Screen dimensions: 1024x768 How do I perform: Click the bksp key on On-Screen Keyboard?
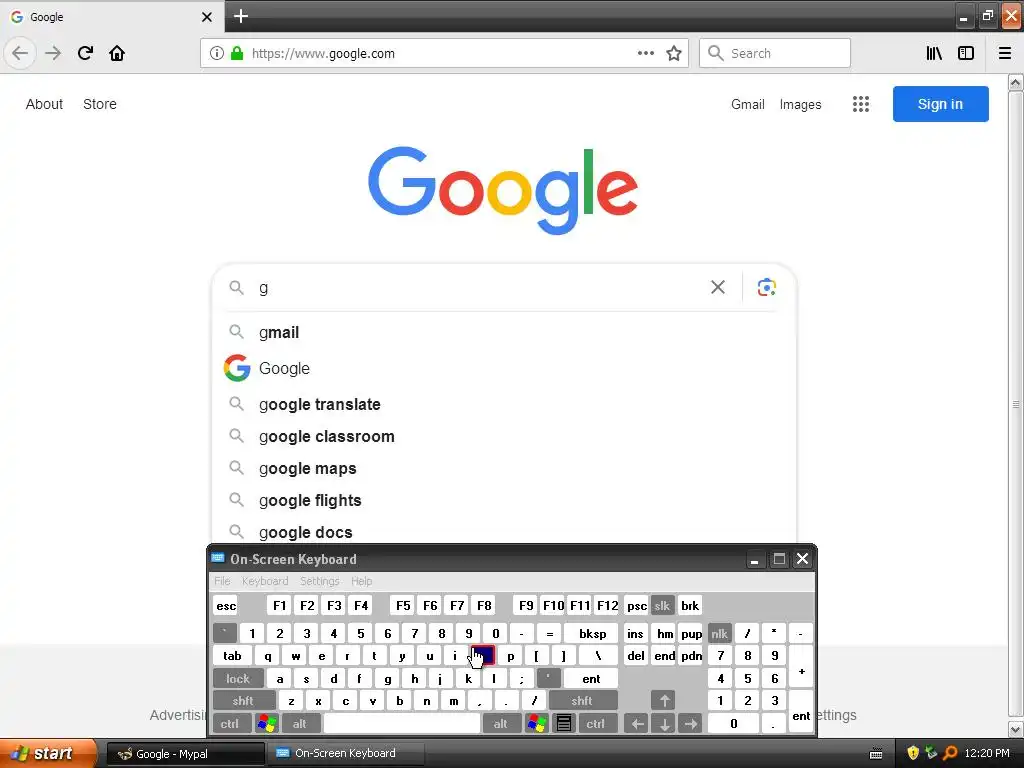pos(592,633)
